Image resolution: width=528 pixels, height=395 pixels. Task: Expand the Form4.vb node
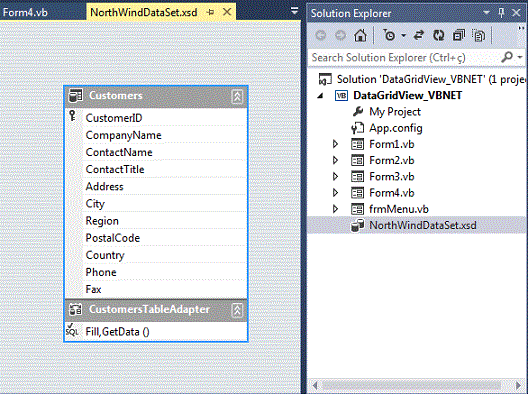(x=335, y=193)
